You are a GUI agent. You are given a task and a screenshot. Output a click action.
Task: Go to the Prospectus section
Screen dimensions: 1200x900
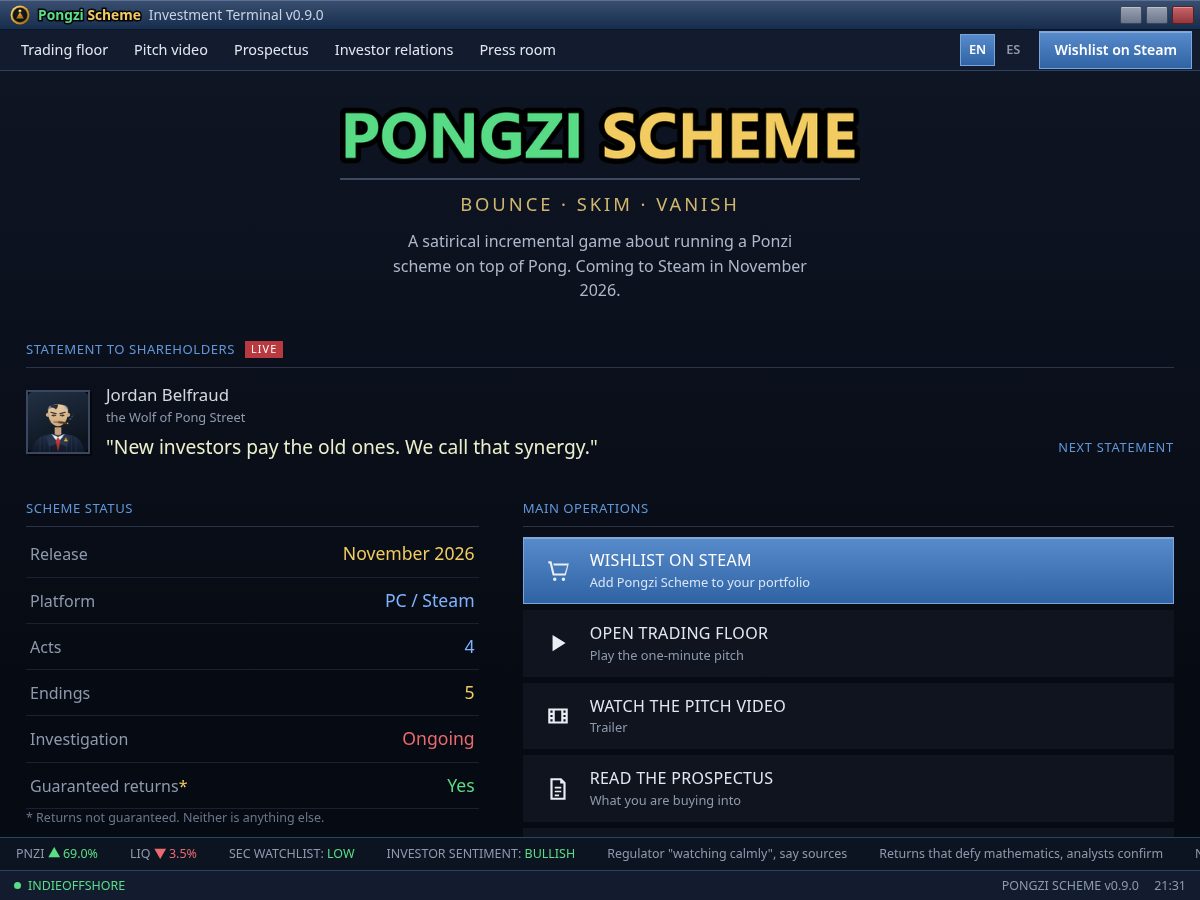pos(271,50)
